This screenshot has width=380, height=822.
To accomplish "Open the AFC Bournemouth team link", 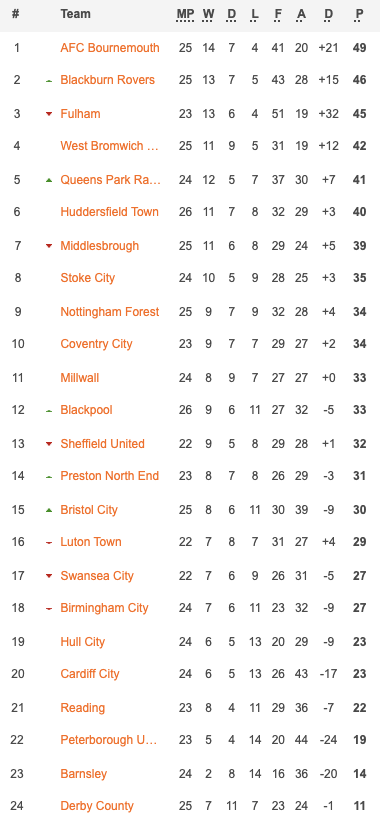I will 110,48.
